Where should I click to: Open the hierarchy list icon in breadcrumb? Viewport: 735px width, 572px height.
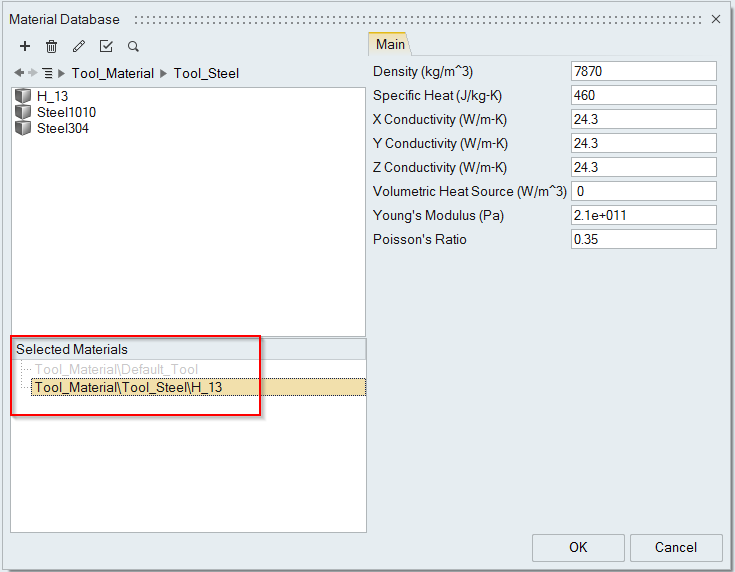[47, 73]
